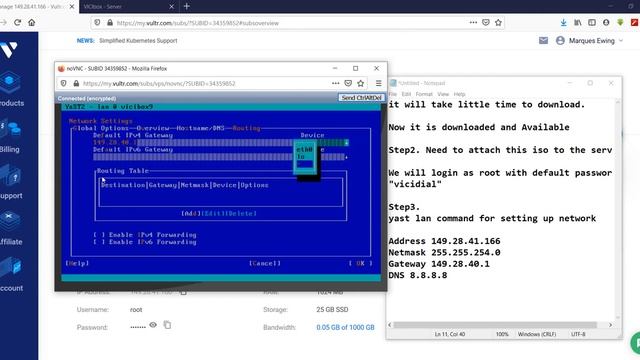Screen dimensions: 640x360
Task: Open the Simplified Kubernetes Support news link
Action: tap(138, 41)
